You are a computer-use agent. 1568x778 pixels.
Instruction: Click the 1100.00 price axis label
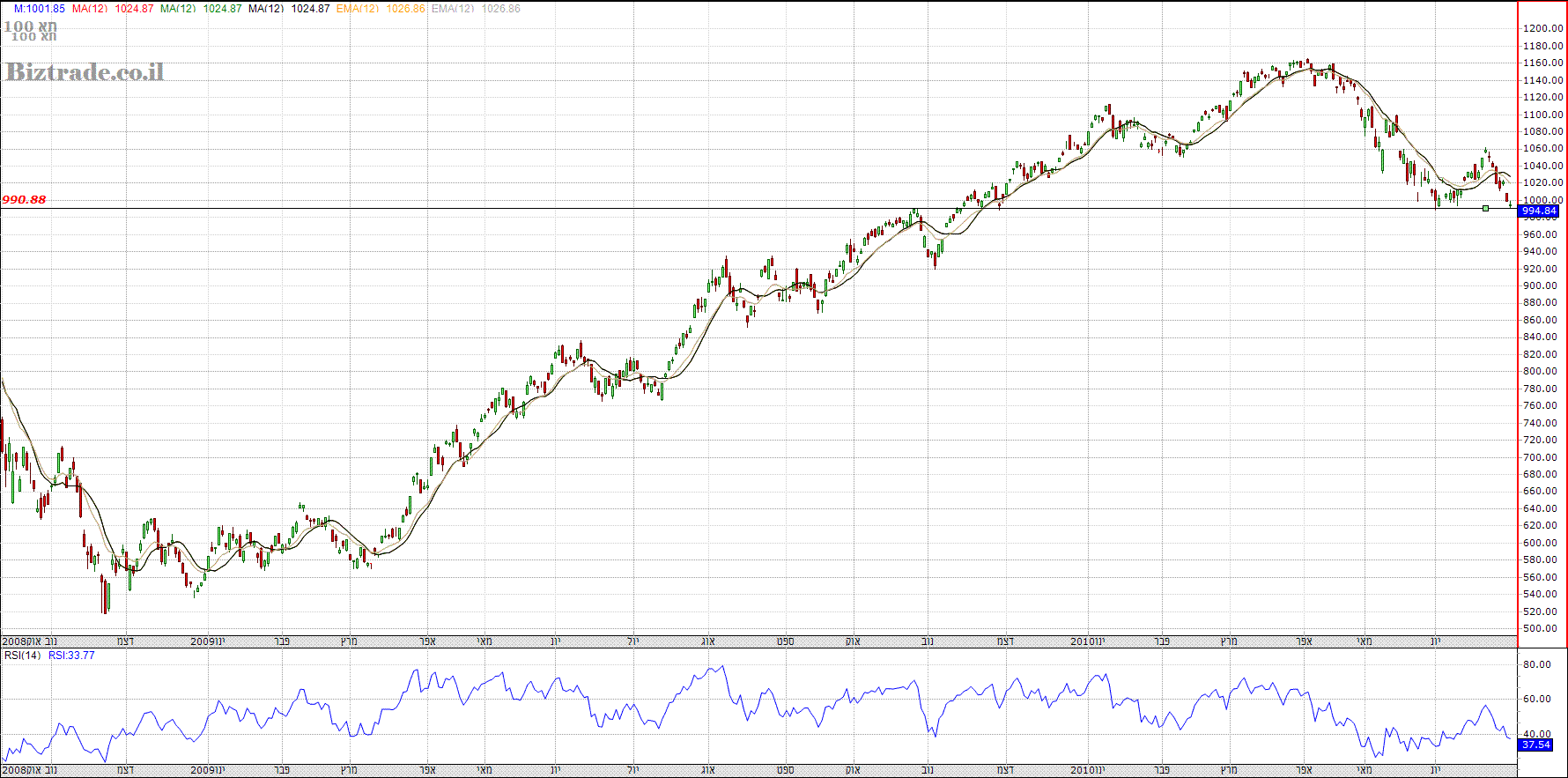click(1543, 115)
